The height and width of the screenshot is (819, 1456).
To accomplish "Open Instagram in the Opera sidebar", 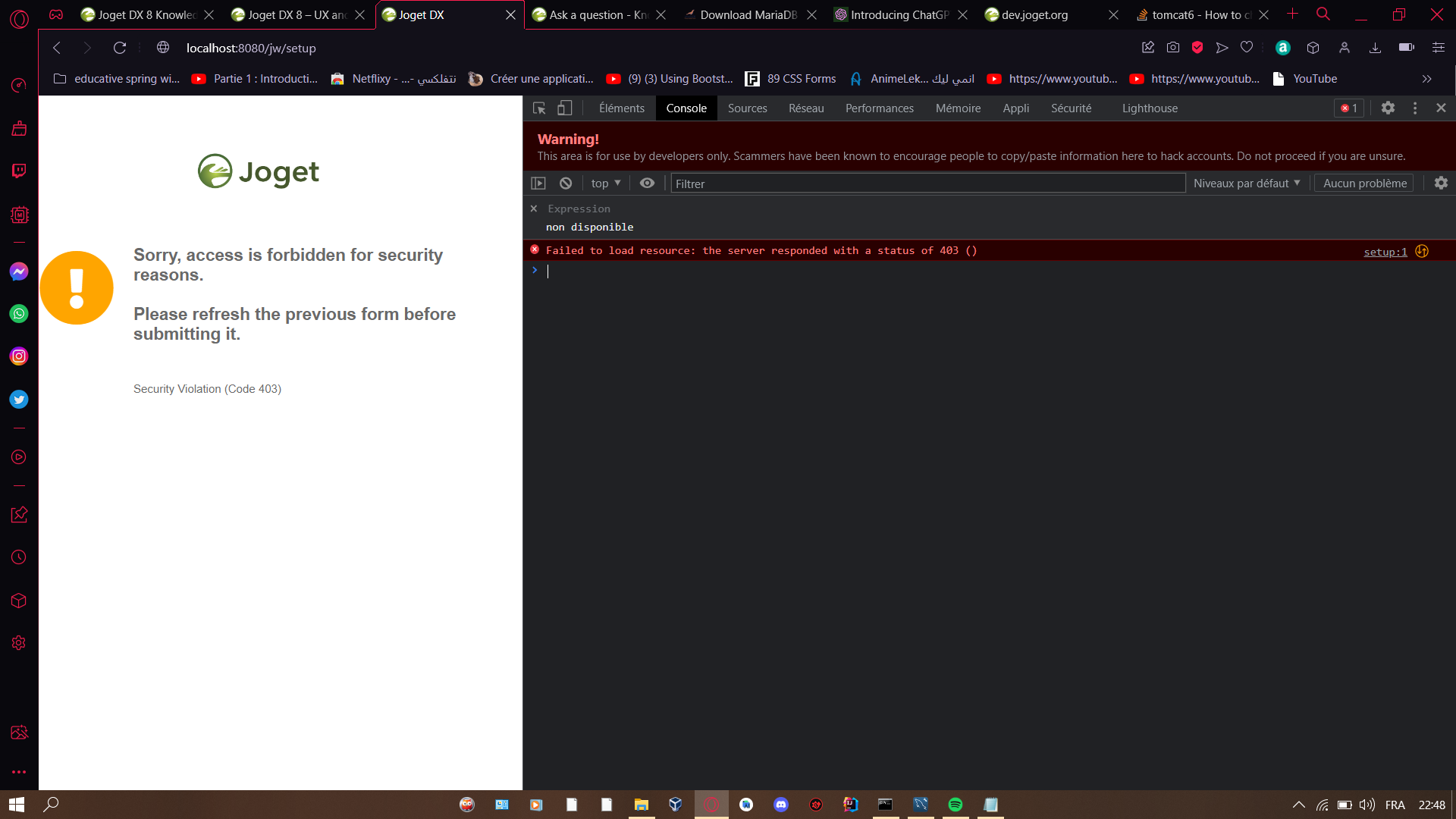I will (19, 356).
